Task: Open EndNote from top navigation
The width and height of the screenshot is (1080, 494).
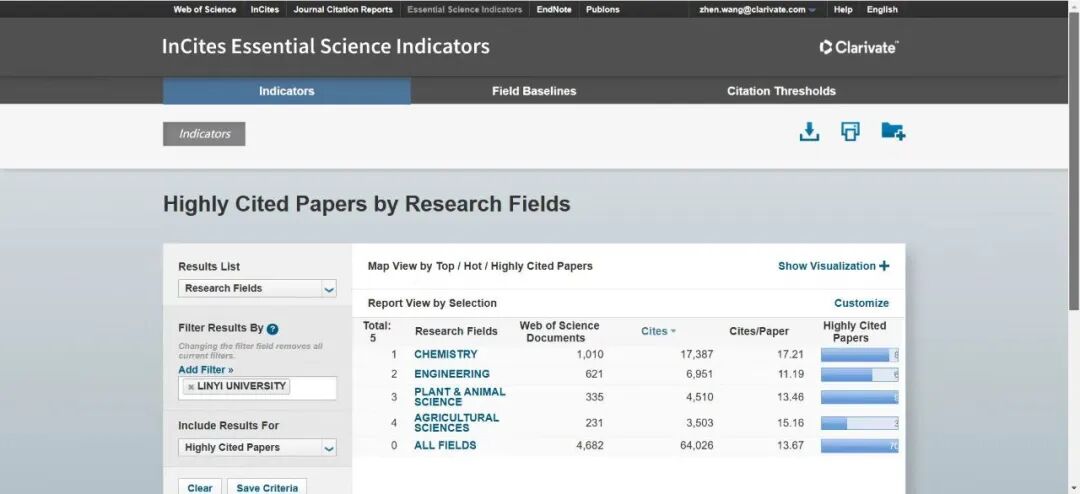Action: click(554, 10)
